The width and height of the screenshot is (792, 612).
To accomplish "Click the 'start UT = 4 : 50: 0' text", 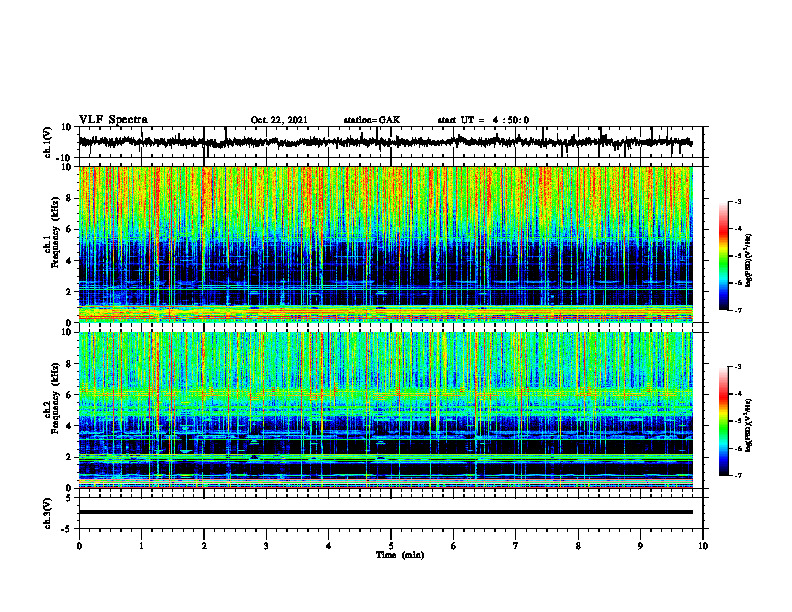I will 483,120.
